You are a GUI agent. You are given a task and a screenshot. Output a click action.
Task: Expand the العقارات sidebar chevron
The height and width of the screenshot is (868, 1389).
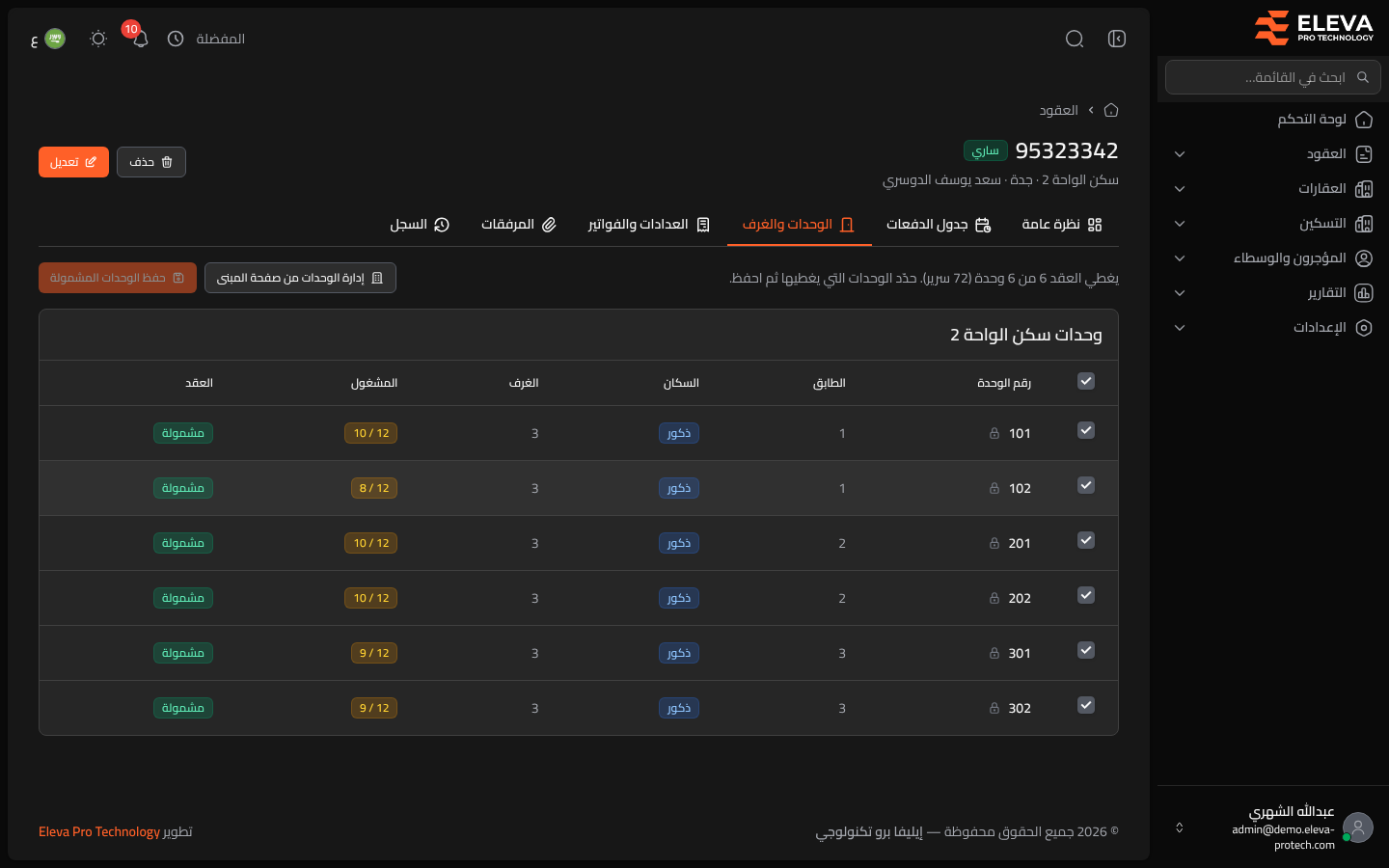pos(1180,189)
